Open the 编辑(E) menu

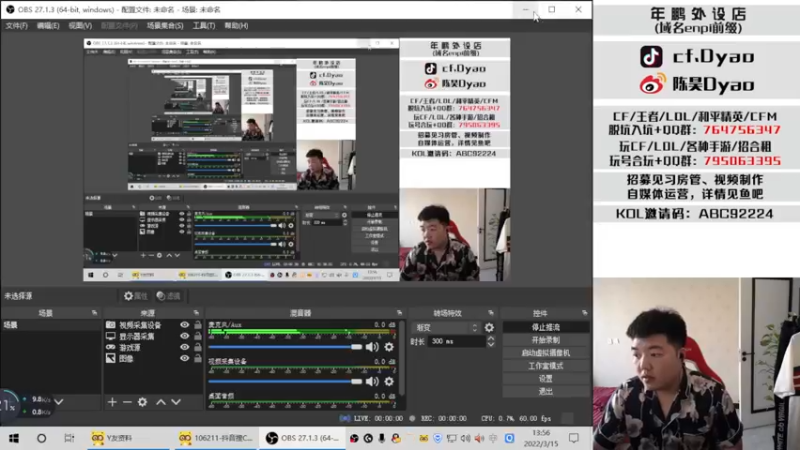coord(48,26)
